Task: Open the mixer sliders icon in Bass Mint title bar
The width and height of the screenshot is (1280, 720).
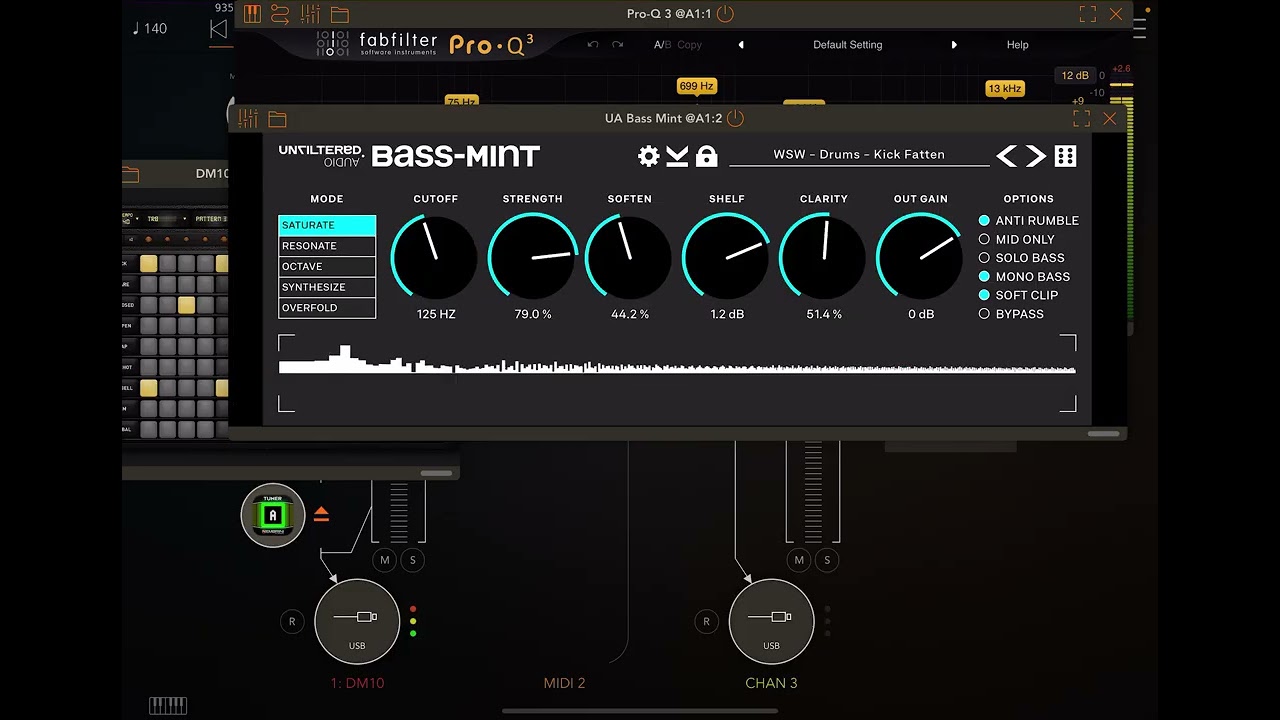Action: 248,118
